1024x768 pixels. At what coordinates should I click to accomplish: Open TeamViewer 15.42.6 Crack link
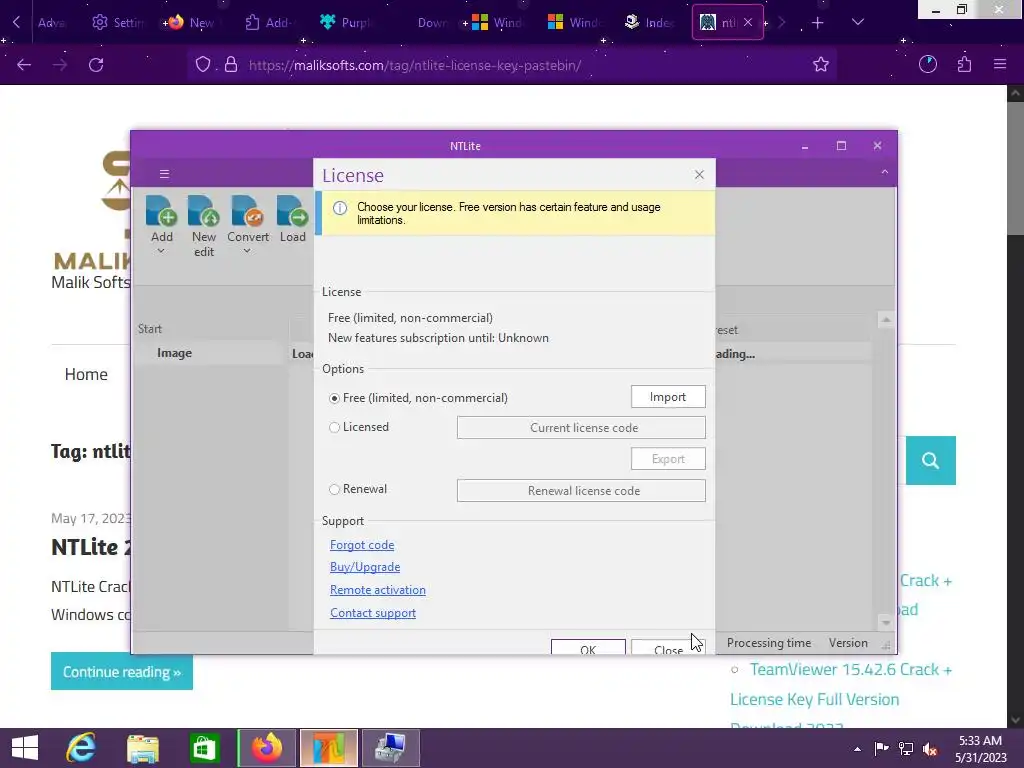[x=850, y=669]
